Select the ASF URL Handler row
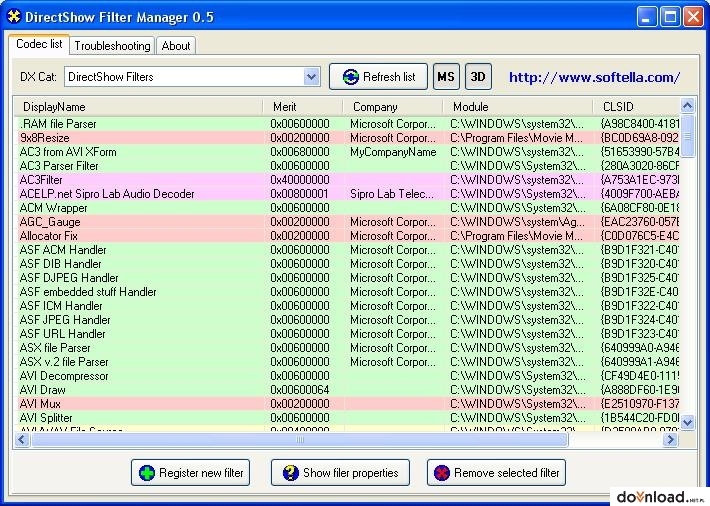Viewport: 710px width, 506px height. point(347,334)
